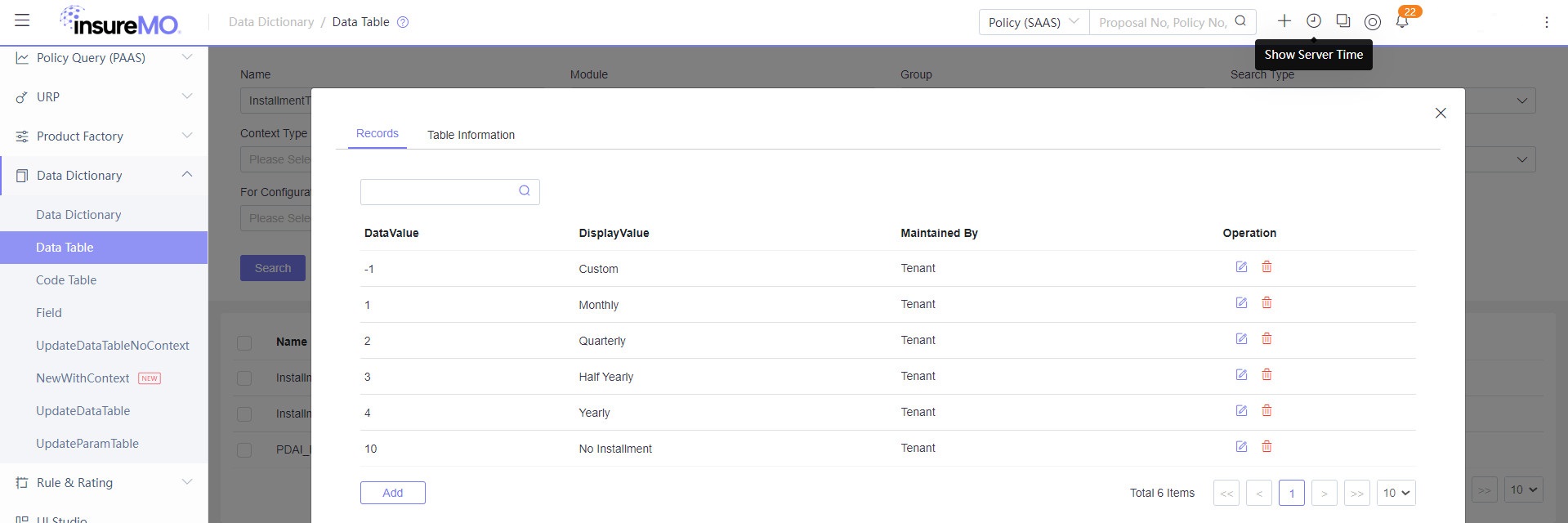1568x523 pixels.
Task: Open the Policy (SAAS) dropdown
Action: [x=1034, y=22]
